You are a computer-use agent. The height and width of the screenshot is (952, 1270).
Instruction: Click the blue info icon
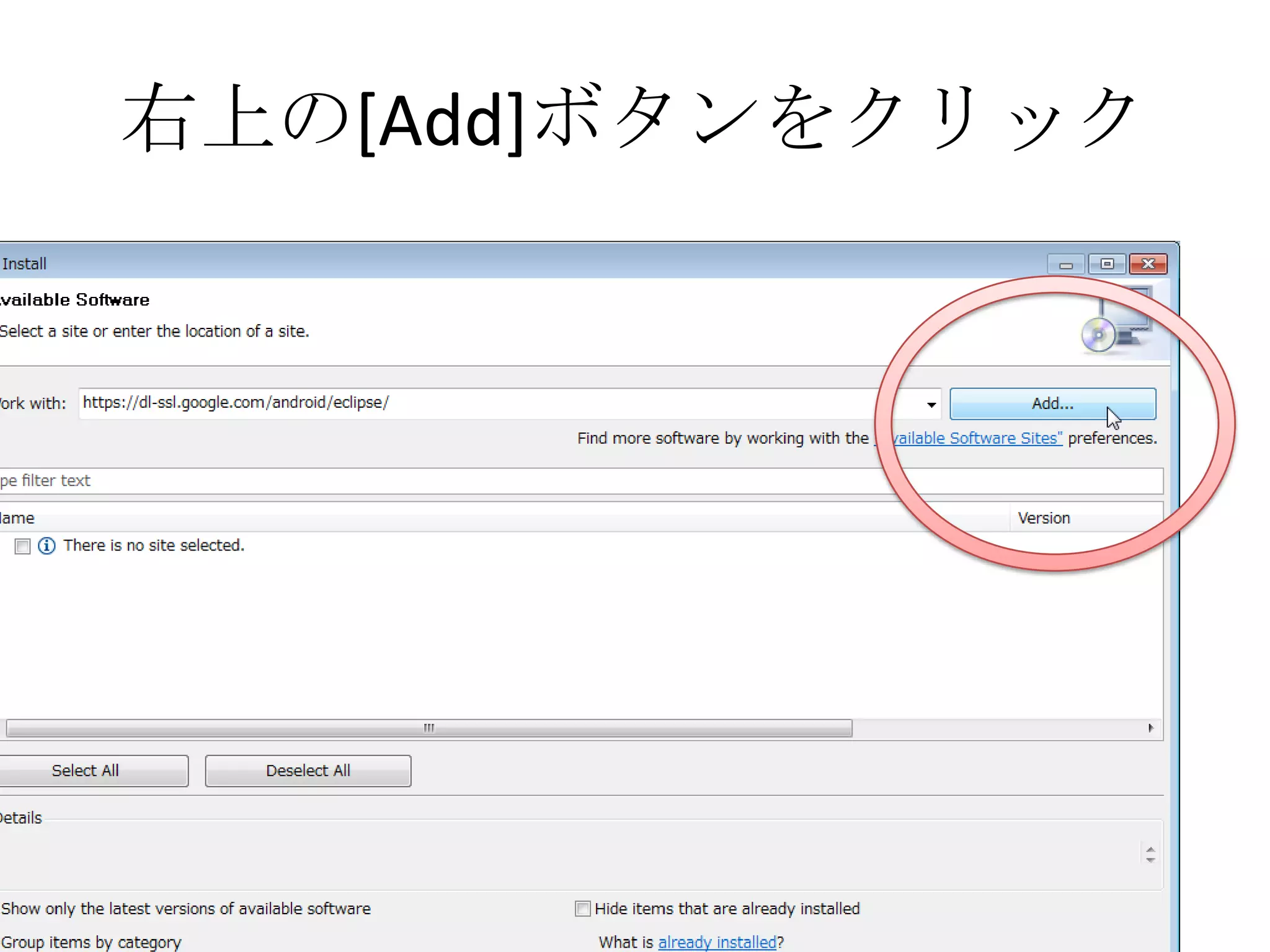[47, 546]
